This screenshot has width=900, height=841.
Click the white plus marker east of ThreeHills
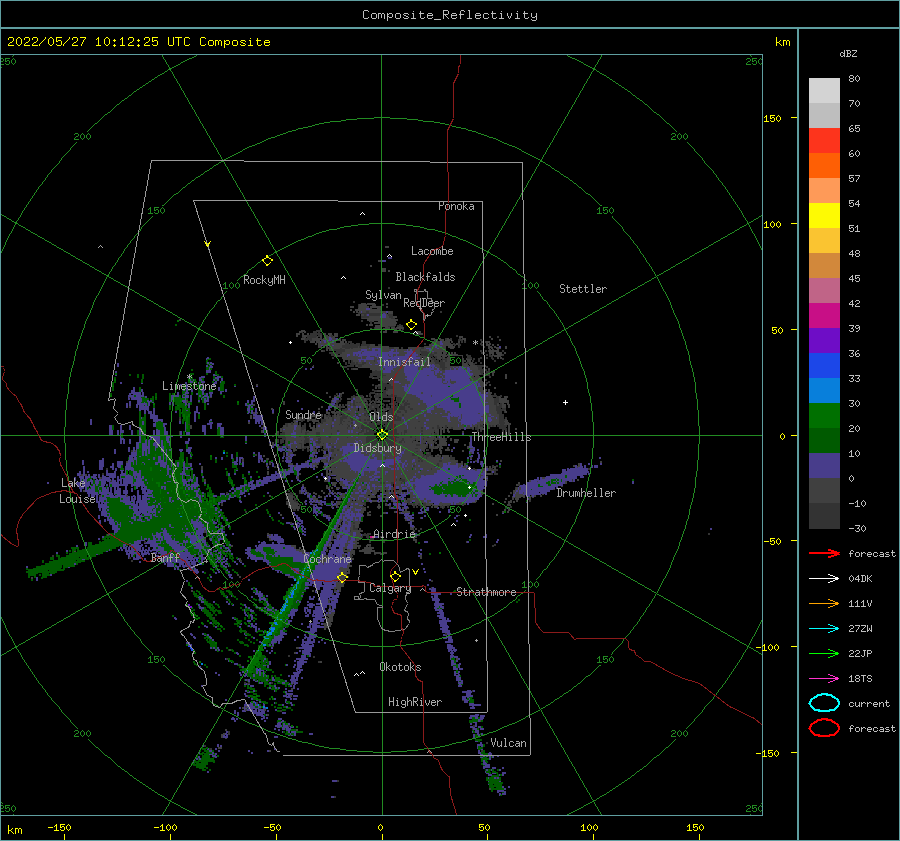click(565, 402)
